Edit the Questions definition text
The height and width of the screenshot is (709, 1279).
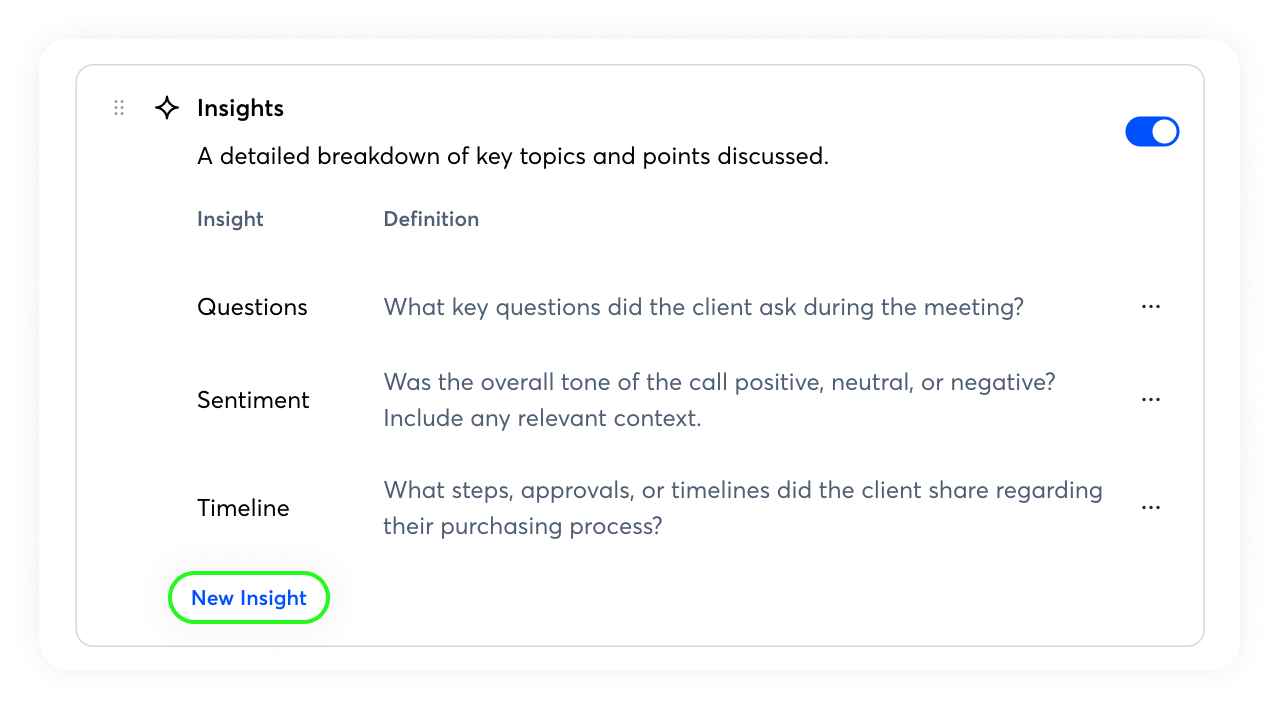click(x=703, y=307)
